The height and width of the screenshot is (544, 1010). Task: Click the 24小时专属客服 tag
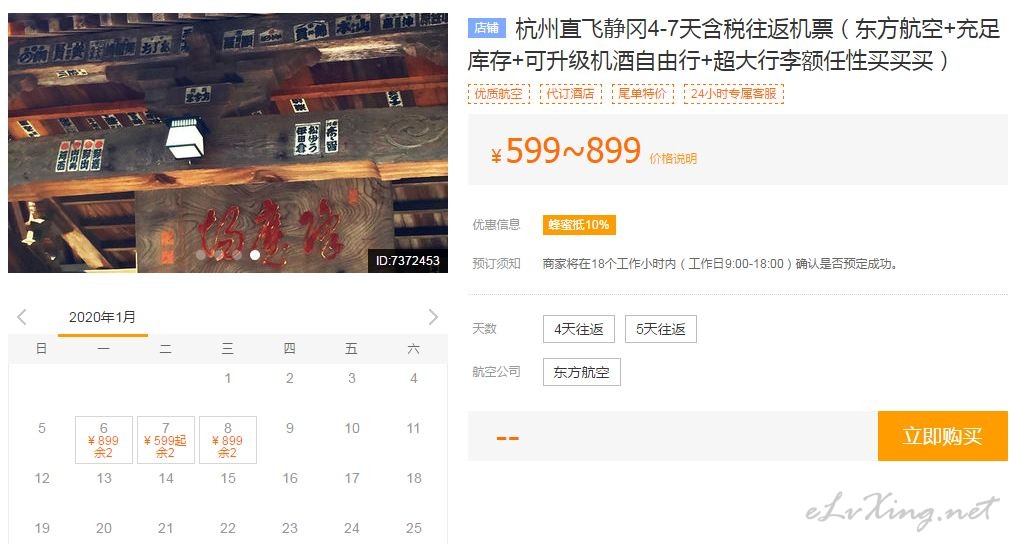click(x=734, y=93)
